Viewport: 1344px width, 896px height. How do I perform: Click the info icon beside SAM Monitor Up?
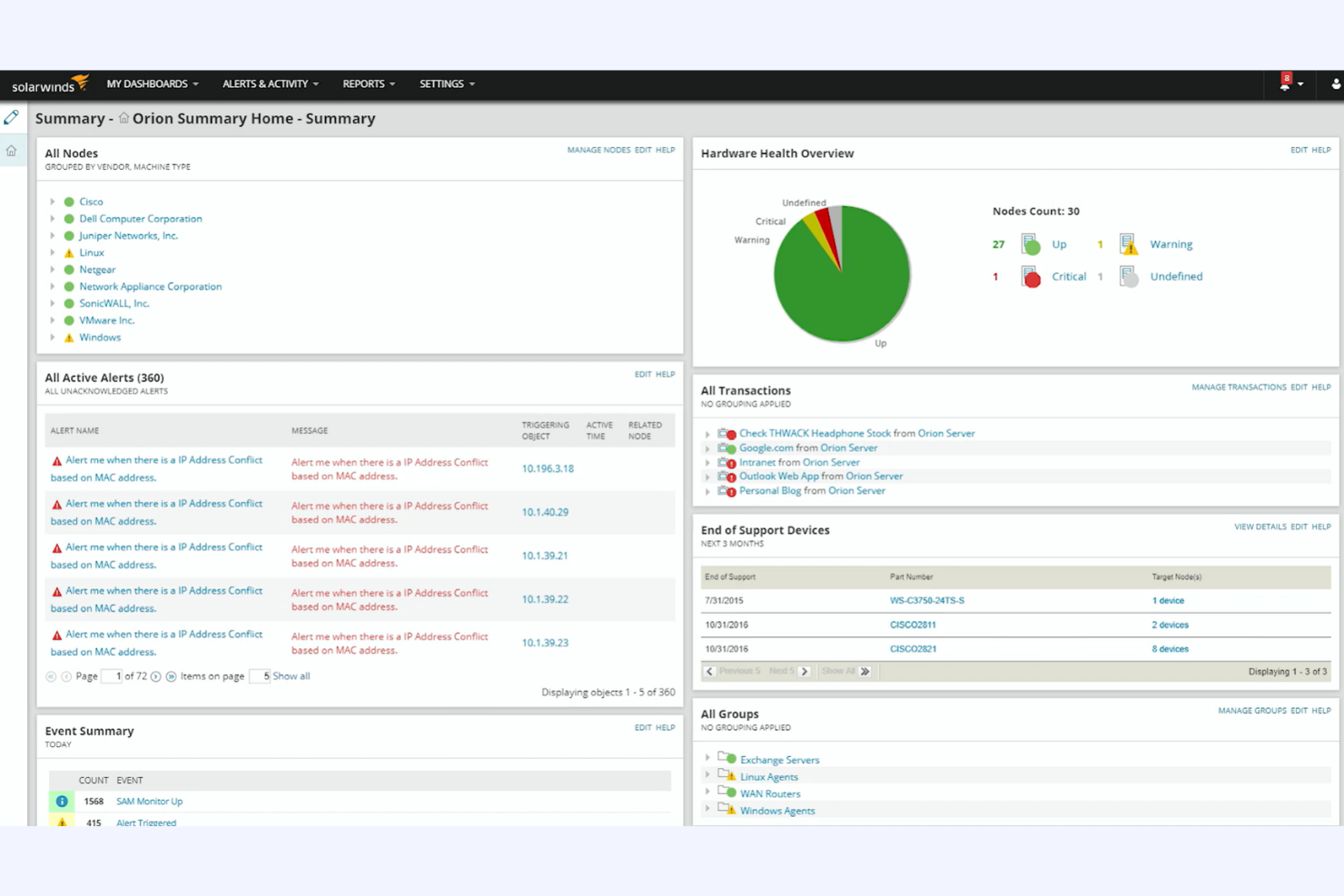click(x=61, y=801)
